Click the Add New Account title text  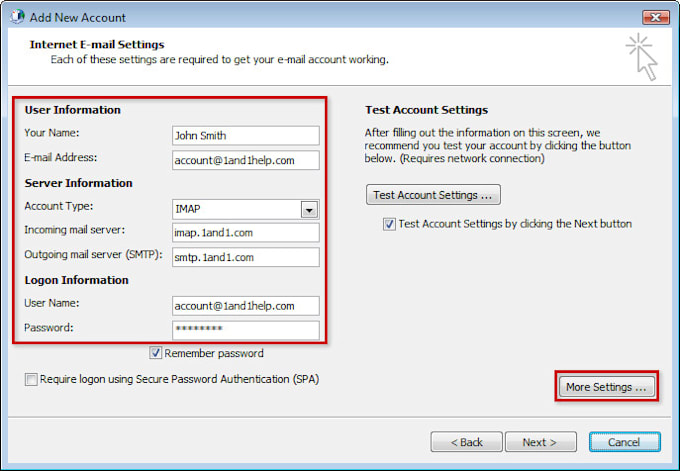click(79, 17)
